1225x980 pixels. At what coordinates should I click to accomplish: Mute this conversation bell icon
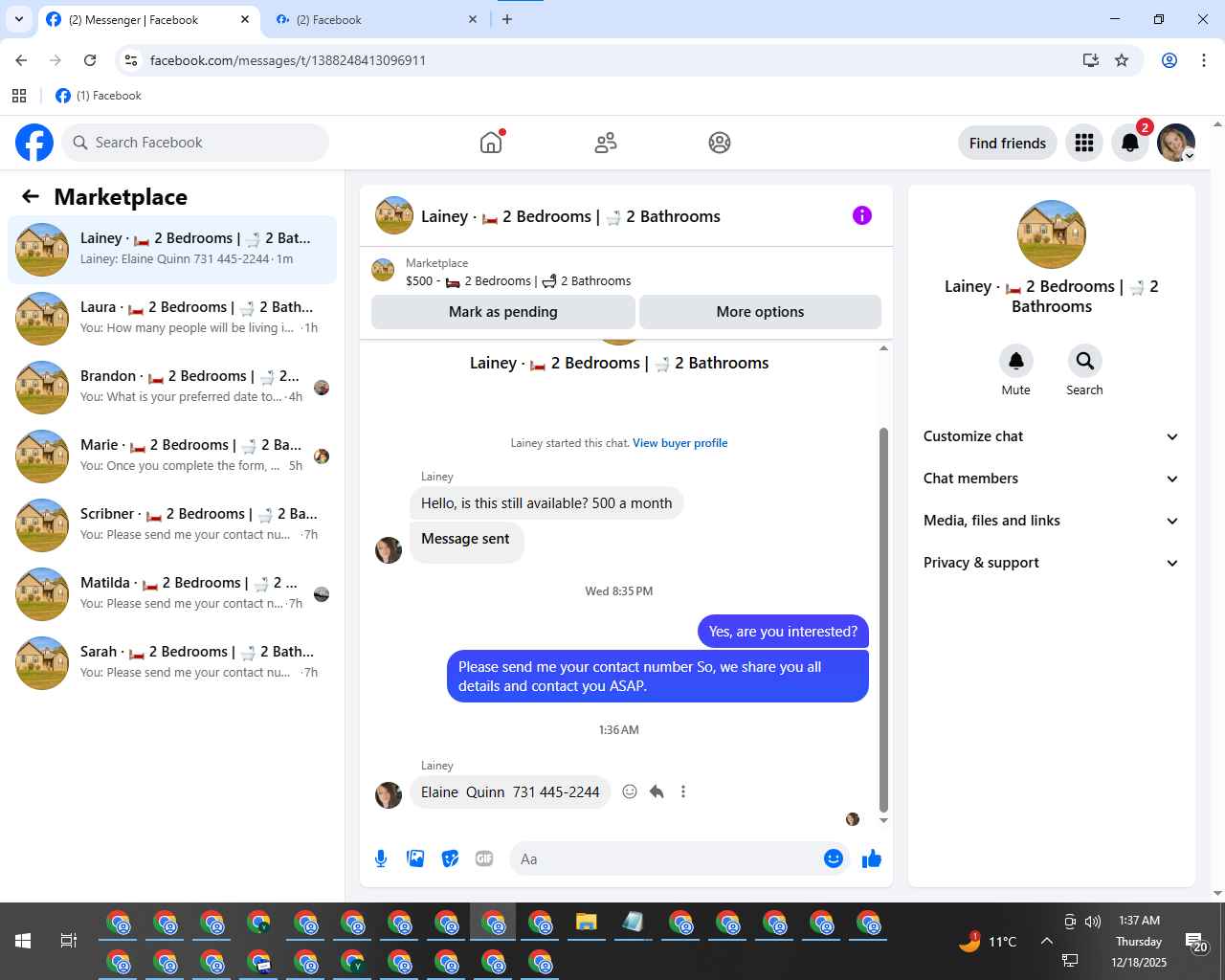coord(1016,361)
